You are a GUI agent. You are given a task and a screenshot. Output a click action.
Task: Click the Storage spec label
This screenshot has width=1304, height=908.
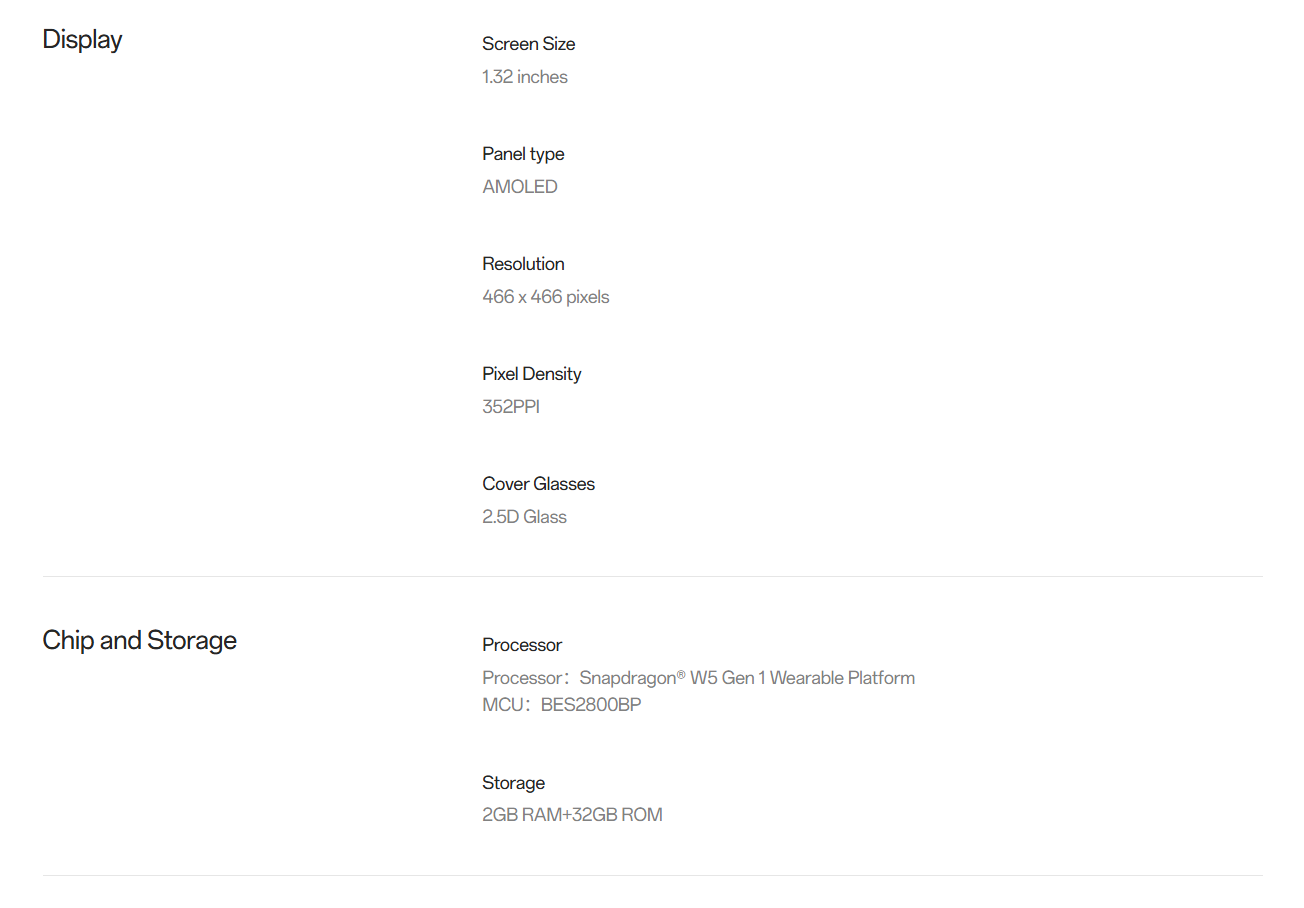point(513,783)
